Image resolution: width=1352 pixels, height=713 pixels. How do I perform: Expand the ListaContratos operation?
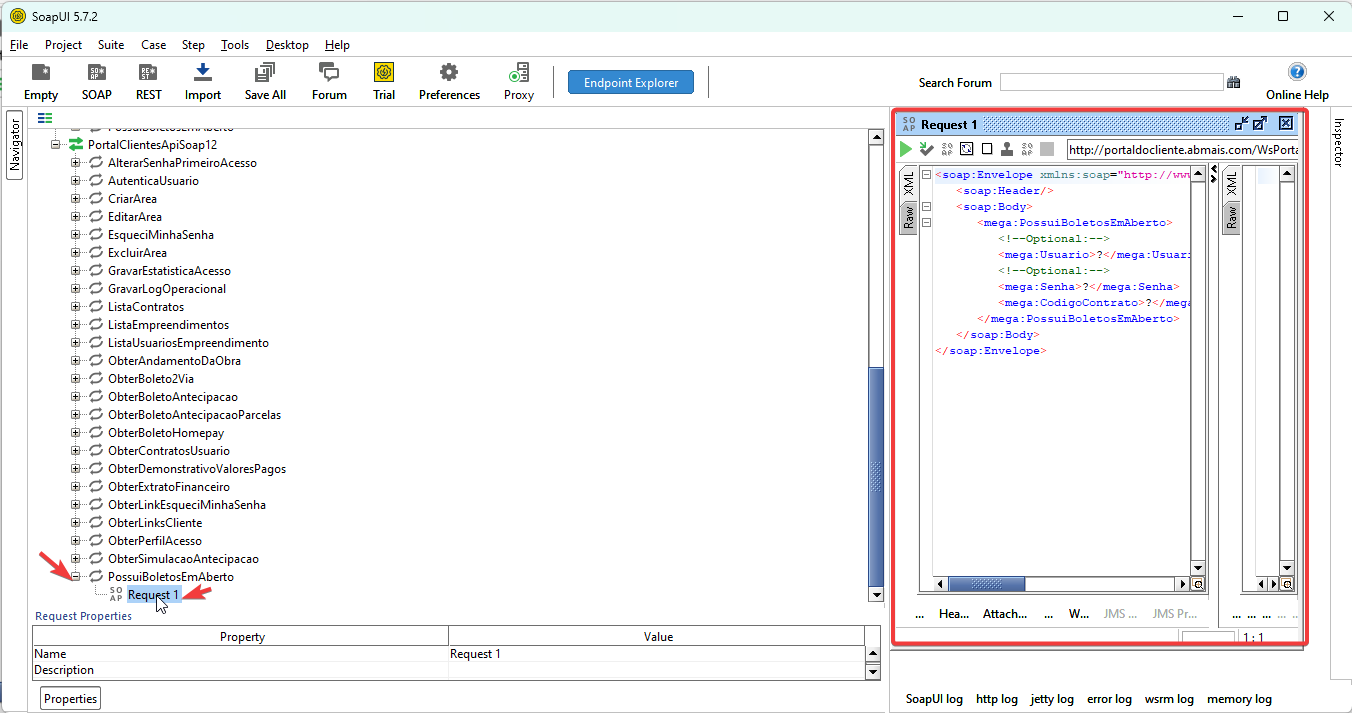pos(75,307)
